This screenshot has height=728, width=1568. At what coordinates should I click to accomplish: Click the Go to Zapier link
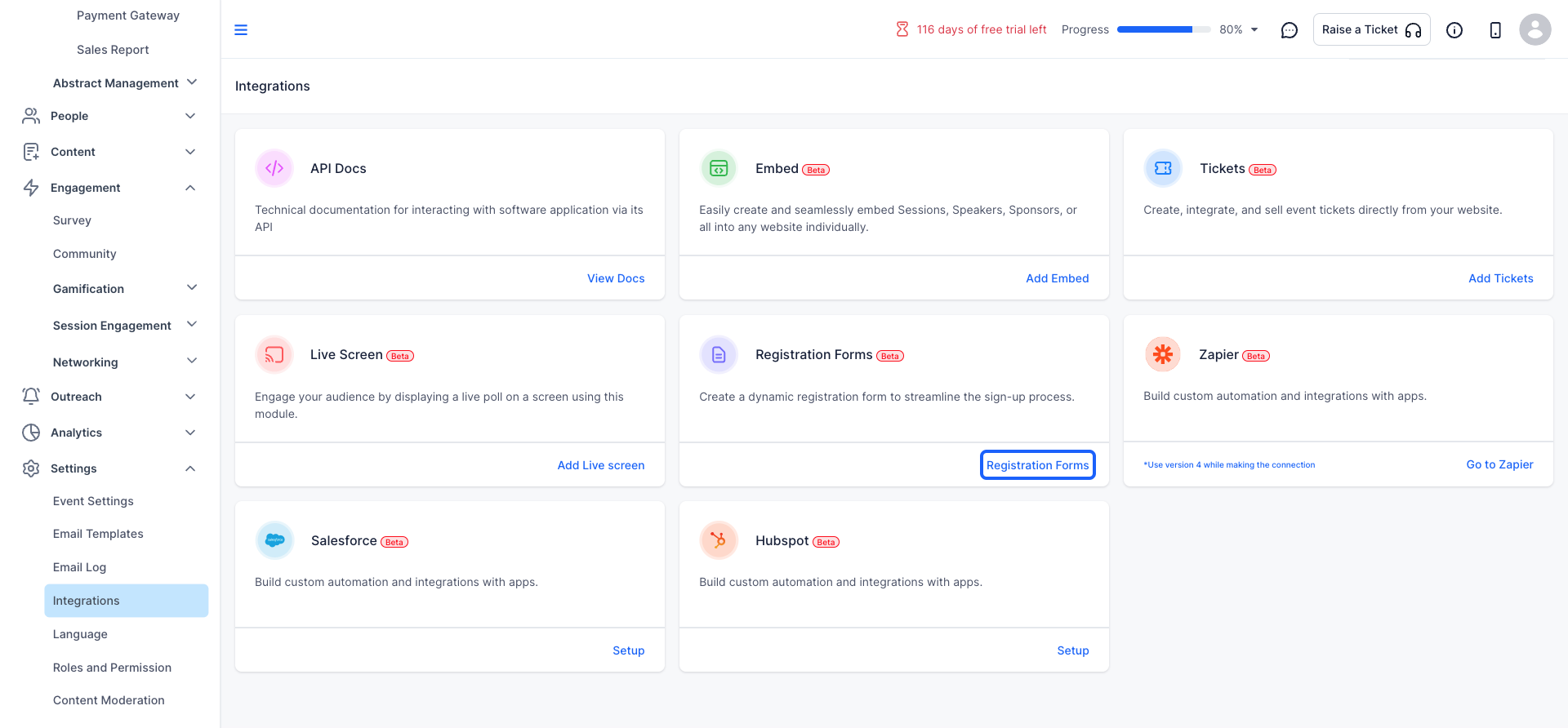1499,464
